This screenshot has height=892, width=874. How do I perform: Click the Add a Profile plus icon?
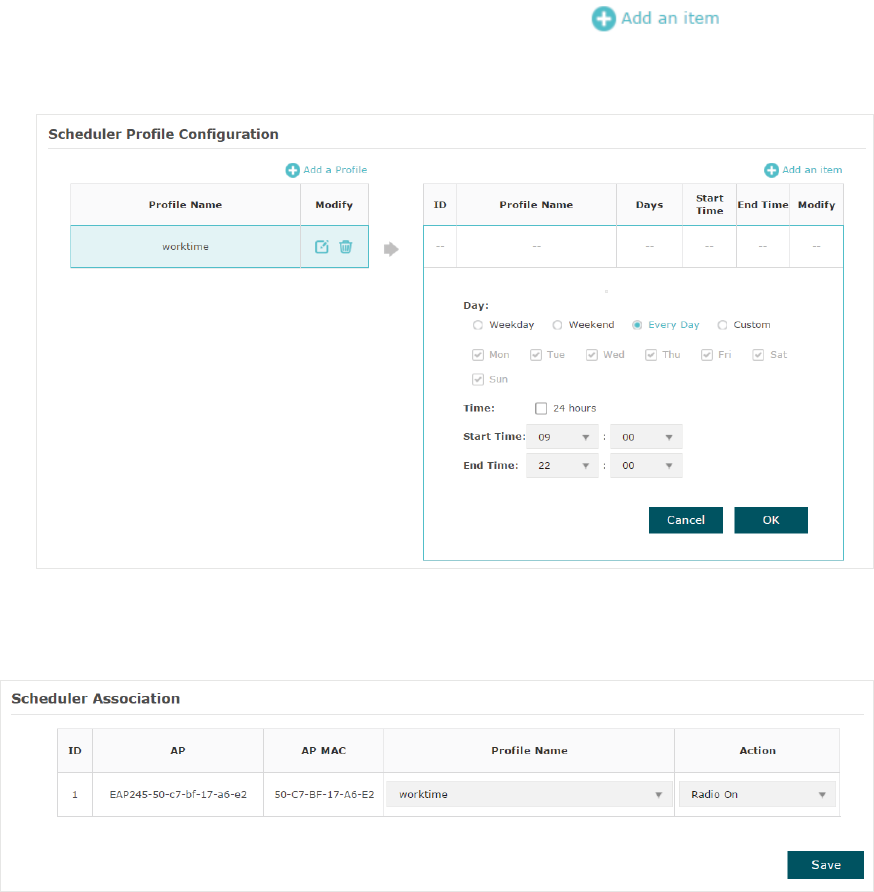pyautogui.click(x=292, y=170)
